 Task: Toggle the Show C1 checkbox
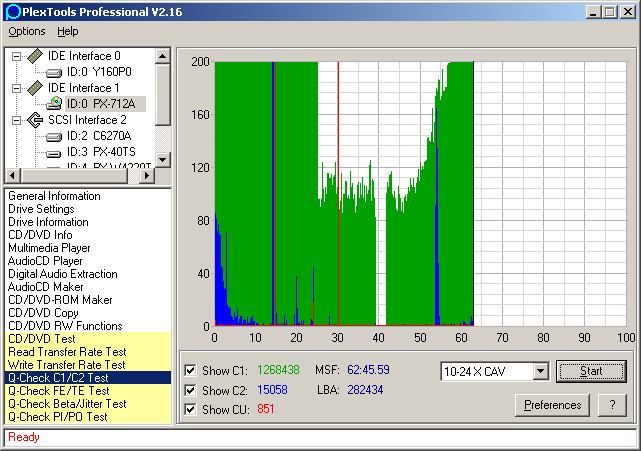point(190,370)
